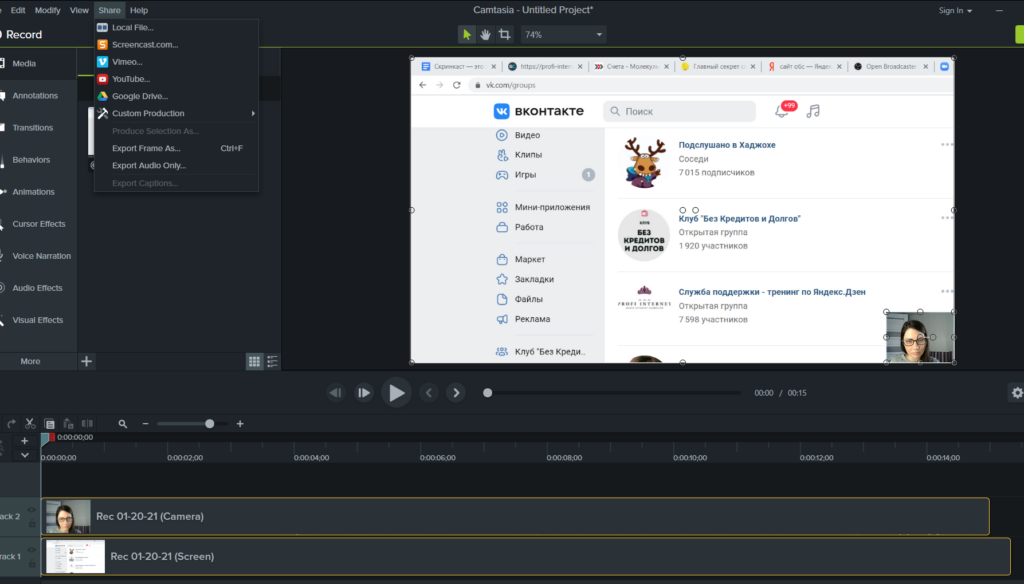Viewport: 1024px width, 584px height.
Task: Click the browser reload icon in preview
Action: coord(456,85)
